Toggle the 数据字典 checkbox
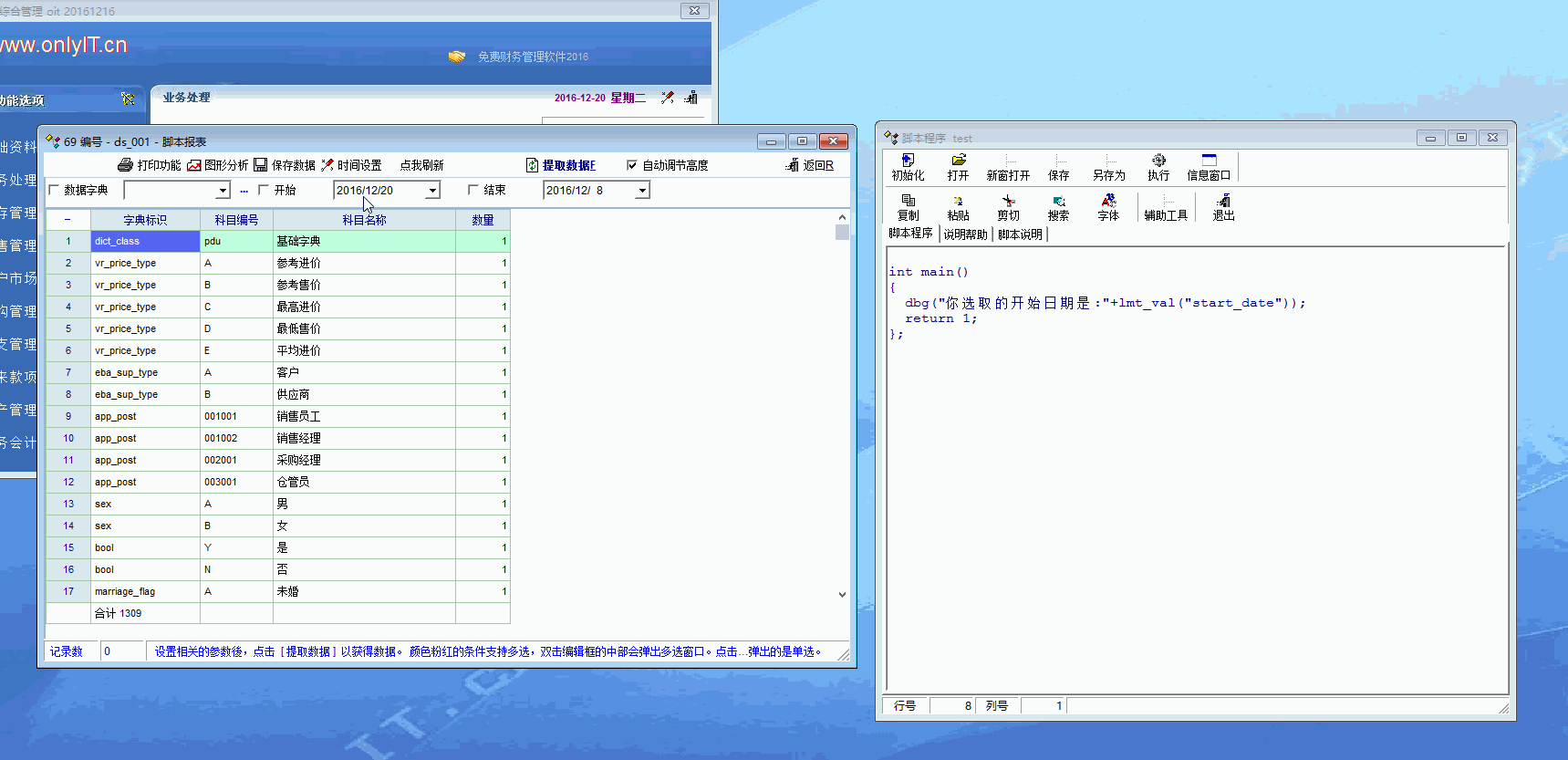The width and height of the screenshot is (1568, 760). pyautogui.click(x=54, y=190)
